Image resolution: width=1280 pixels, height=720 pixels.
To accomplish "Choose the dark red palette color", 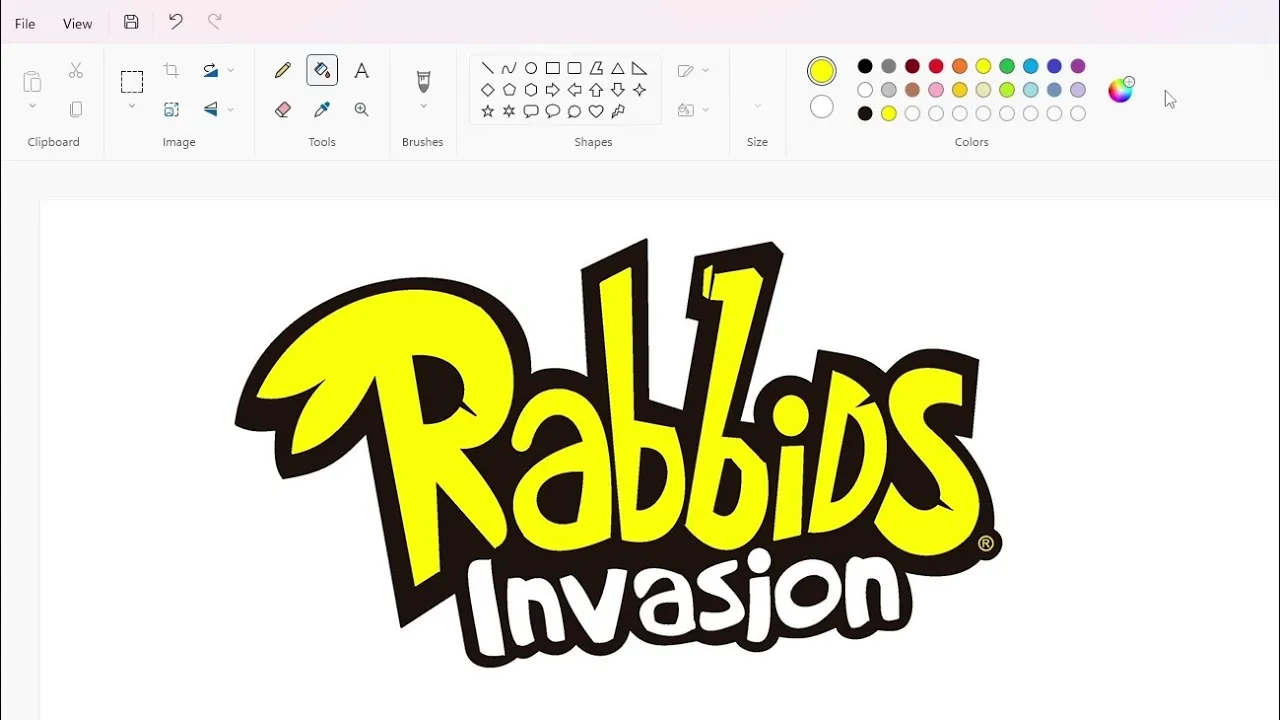I will pos(912,66).
